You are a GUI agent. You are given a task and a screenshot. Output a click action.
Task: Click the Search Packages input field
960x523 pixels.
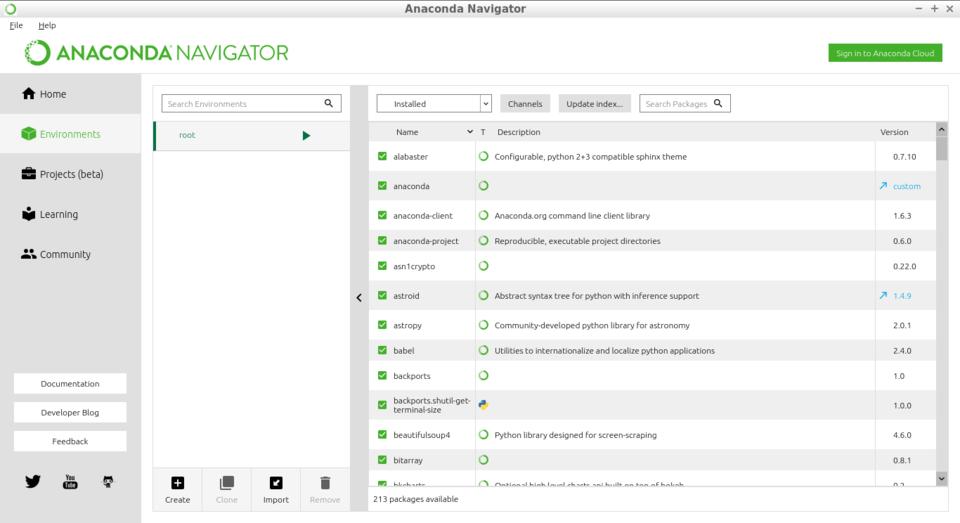click(x=677, y=103)
